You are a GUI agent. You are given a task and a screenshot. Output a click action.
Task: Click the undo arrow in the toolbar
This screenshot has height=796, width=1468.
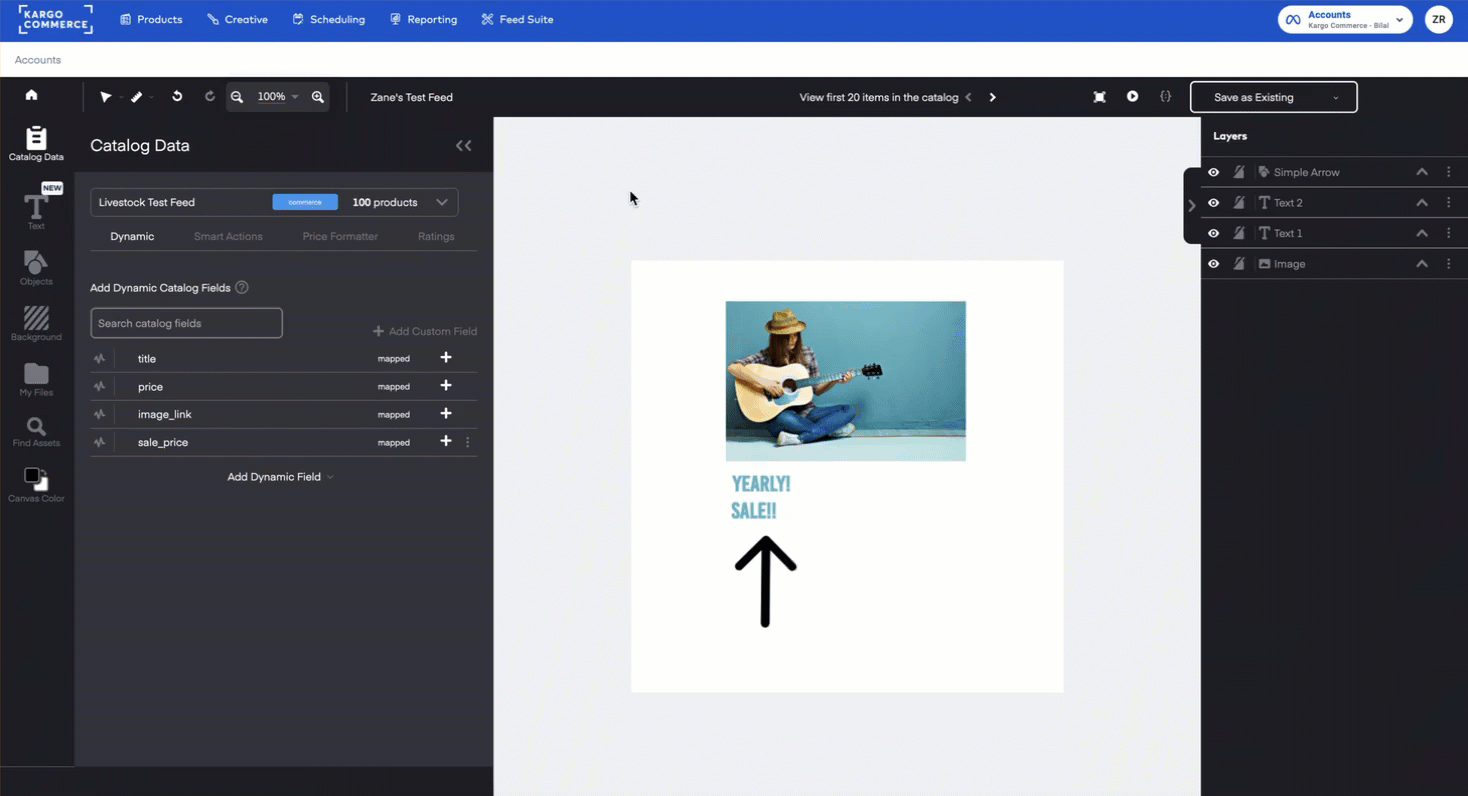(178, 96)
